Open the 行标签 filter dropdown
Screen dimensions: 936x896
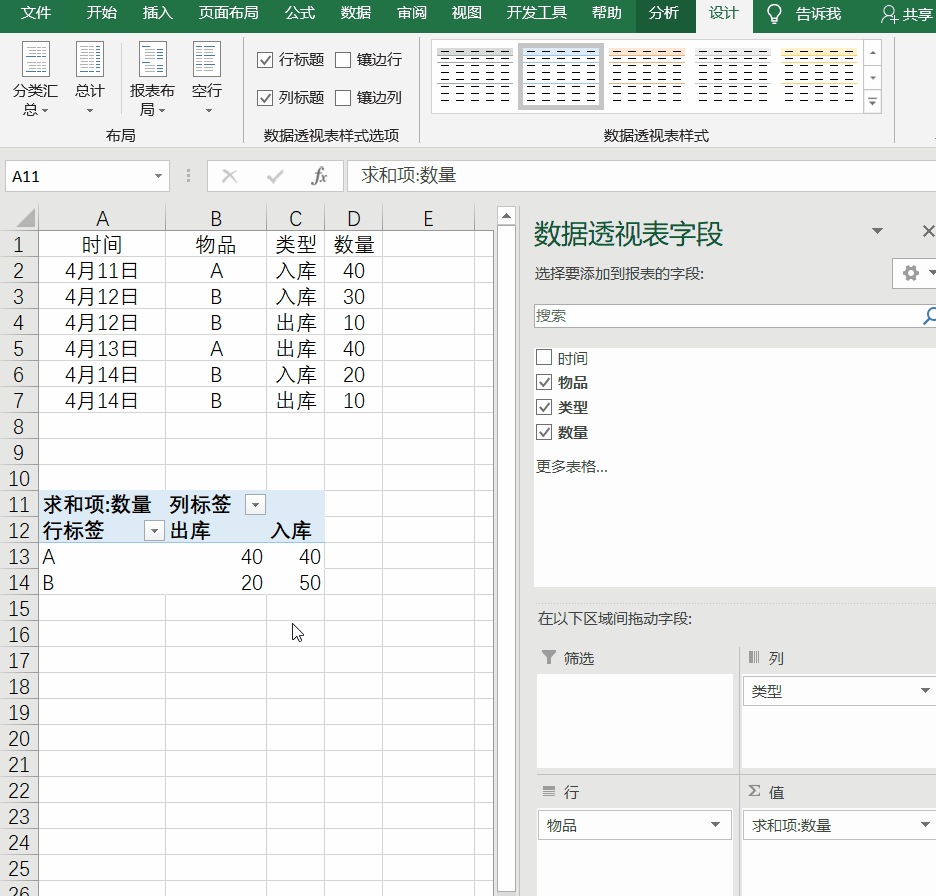pos(153,530)
